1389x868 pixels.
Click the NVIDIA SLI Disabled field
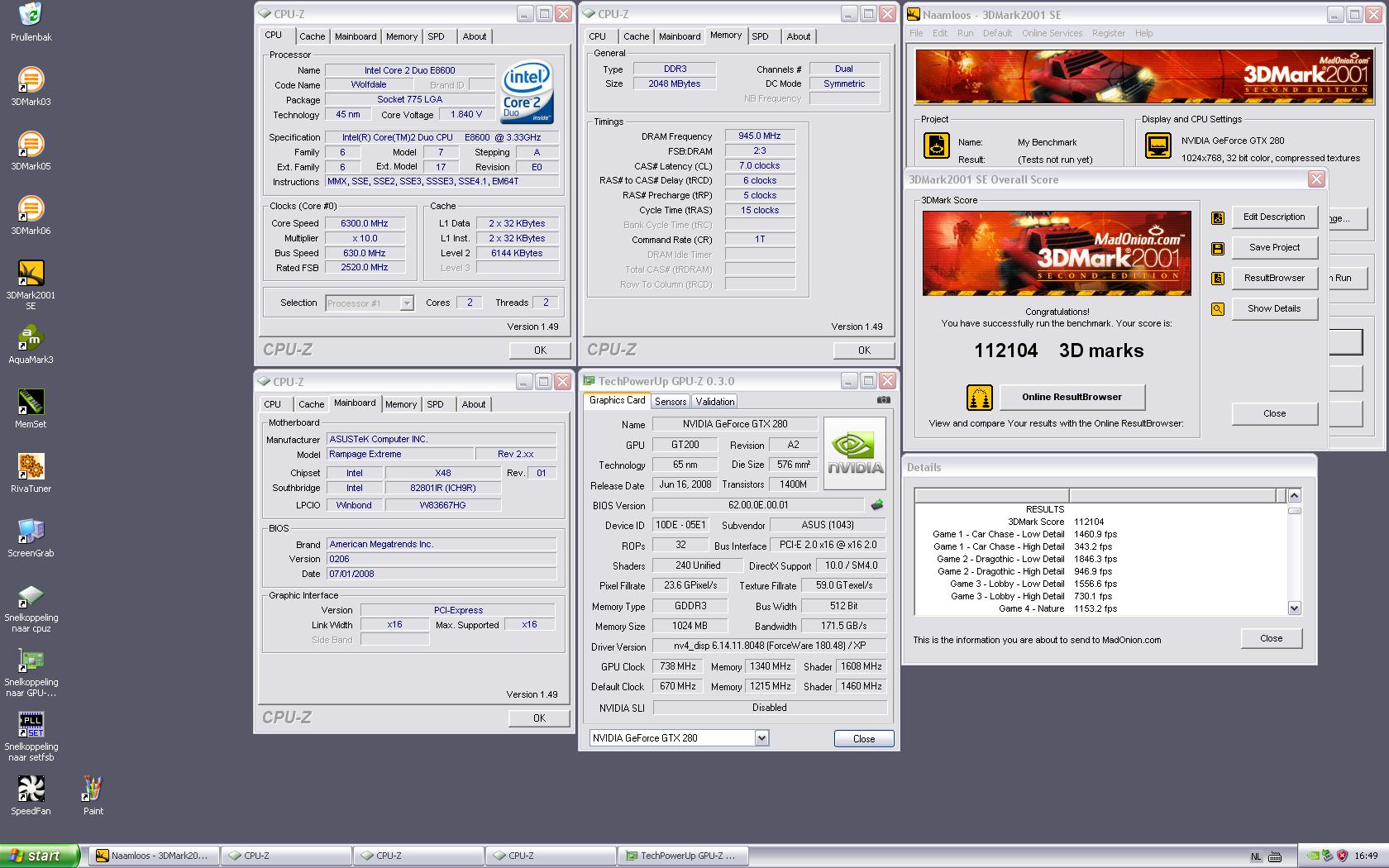coord(769,708)
